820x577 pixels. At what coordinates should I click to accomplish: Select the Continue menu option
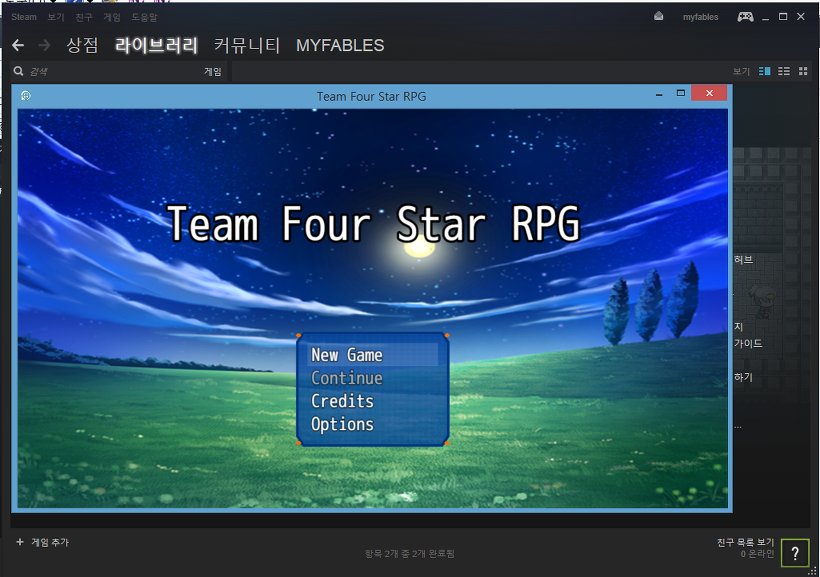click(x=372, y=378)
